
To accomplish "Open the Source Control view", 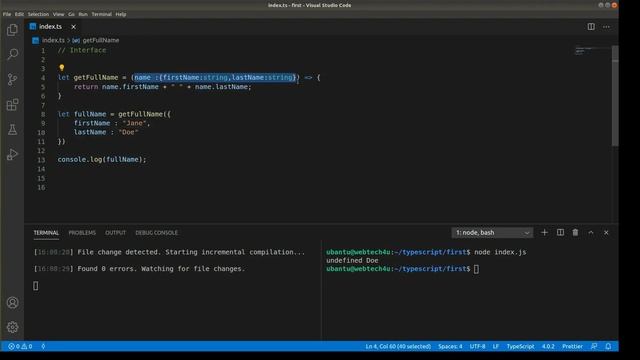I will (12, 79).
